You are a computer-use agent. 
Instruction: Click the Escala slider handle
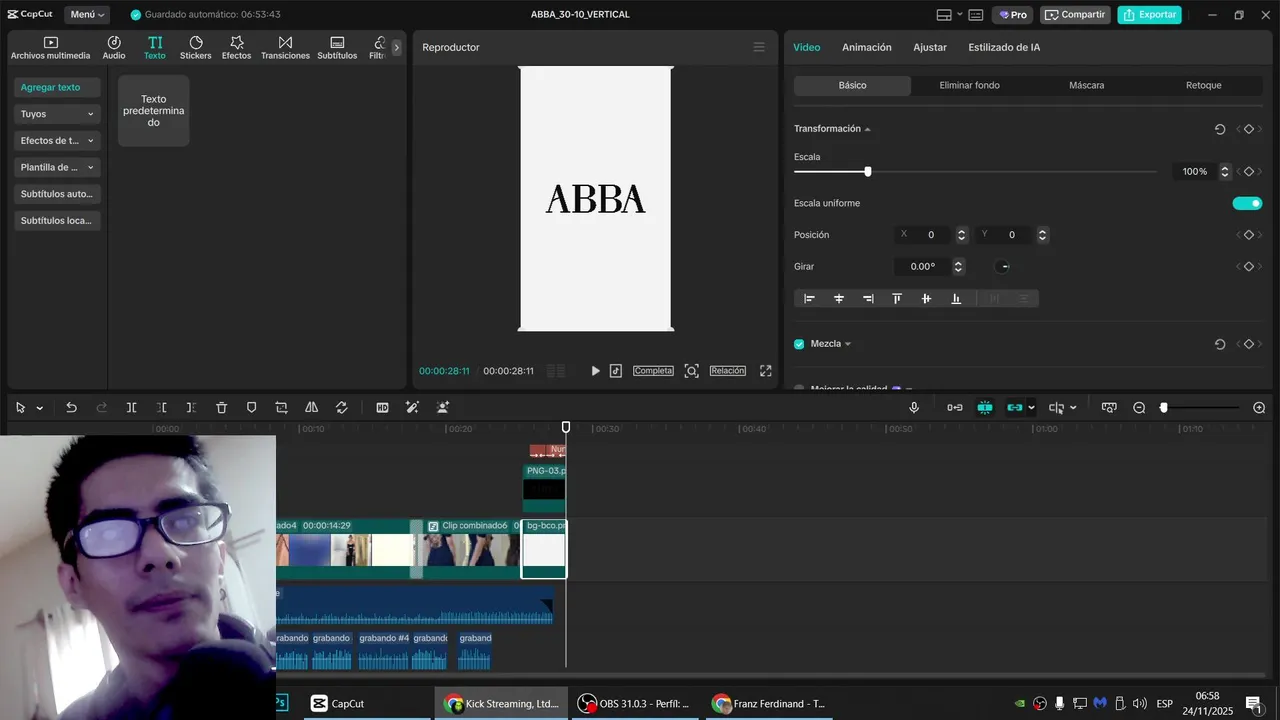click(868, 172)
